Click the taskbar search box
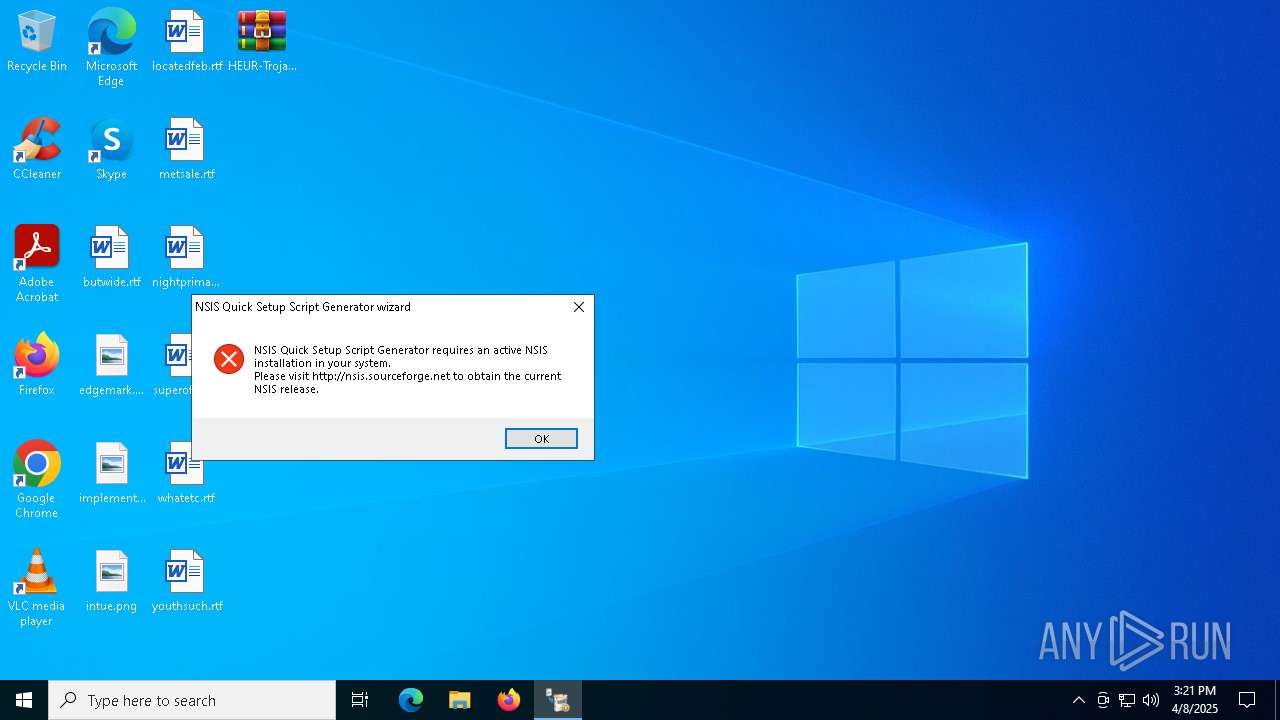 [192, 700]
